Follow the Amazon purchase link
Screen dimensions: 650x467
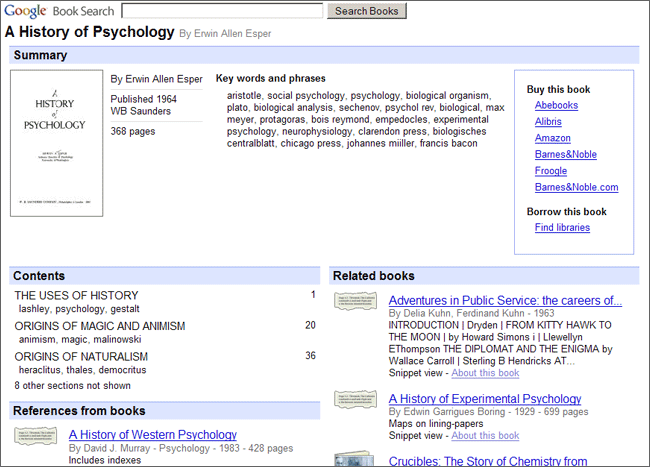click(553, 138)
